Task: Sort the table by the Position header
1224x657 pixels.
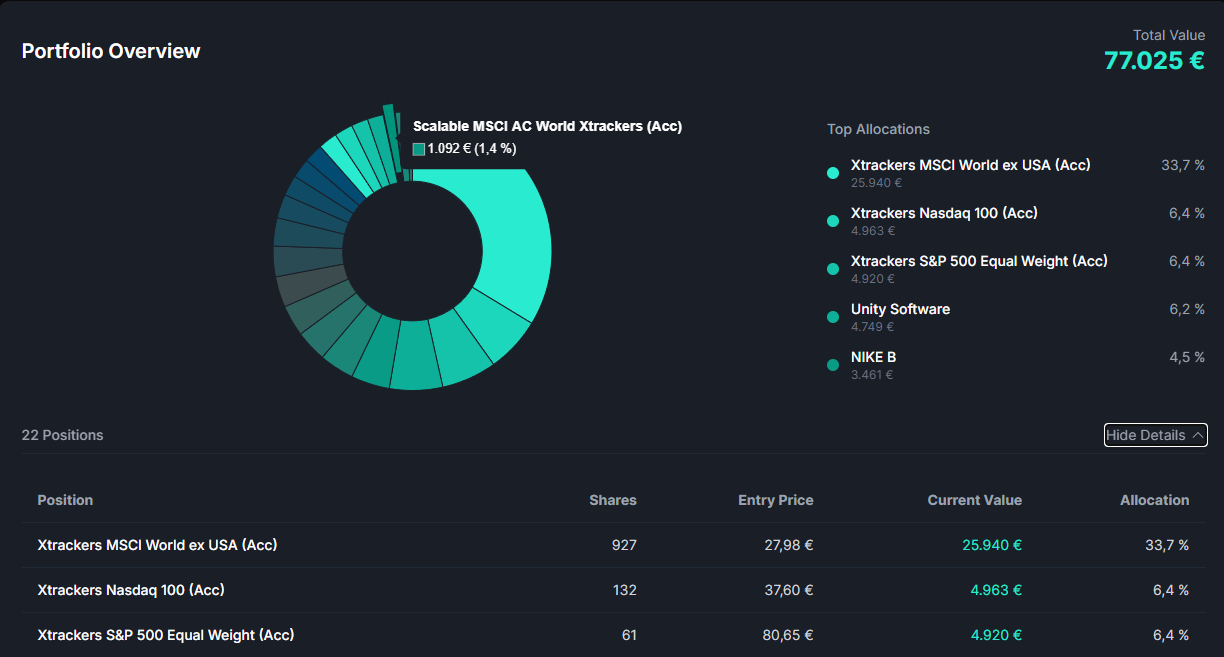Action: [65, 500]
